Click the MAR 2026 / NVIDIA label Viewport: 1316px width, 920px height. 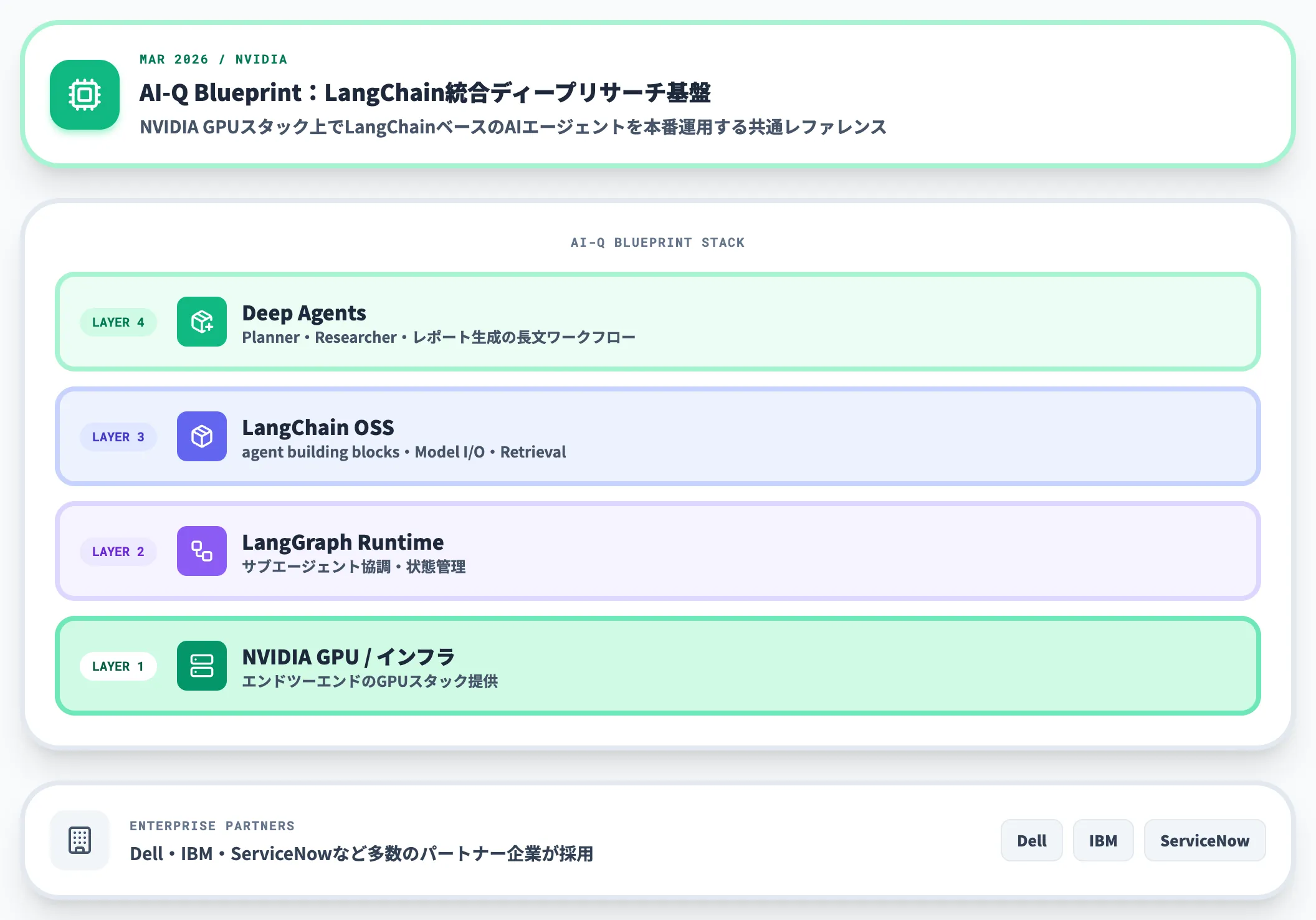(x=213, y=59)
